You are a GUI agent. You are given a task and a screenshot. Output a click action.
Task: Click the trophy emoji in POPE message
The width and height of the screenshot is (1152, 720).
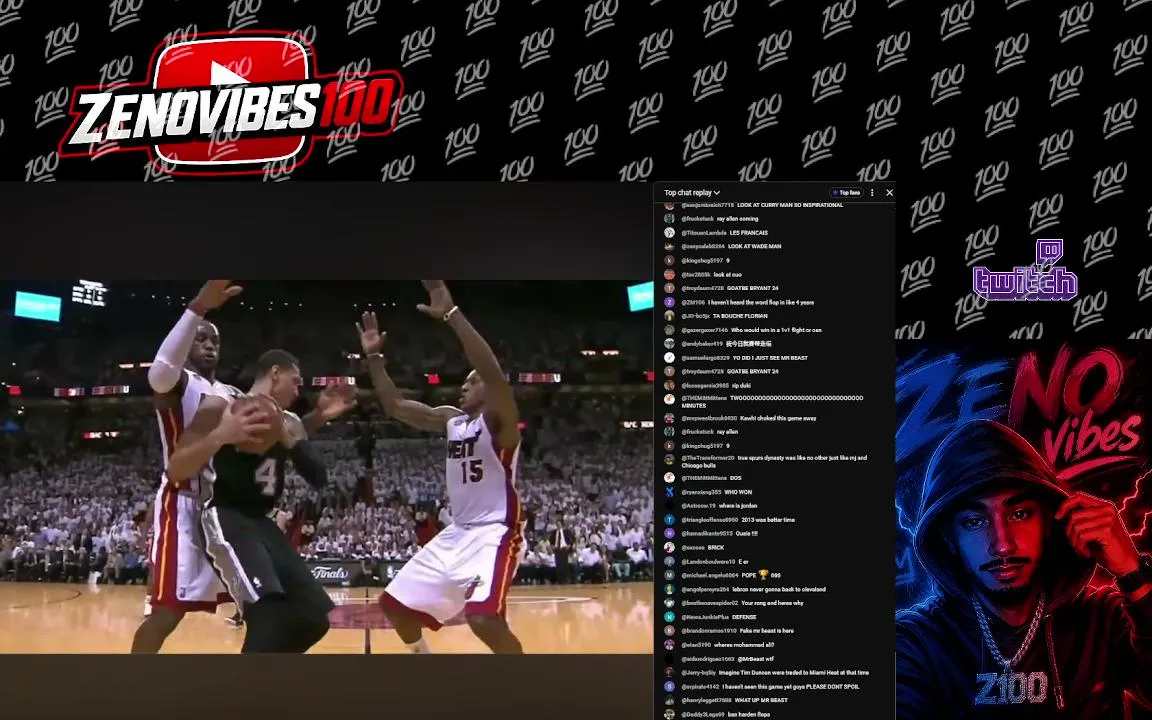763,575
